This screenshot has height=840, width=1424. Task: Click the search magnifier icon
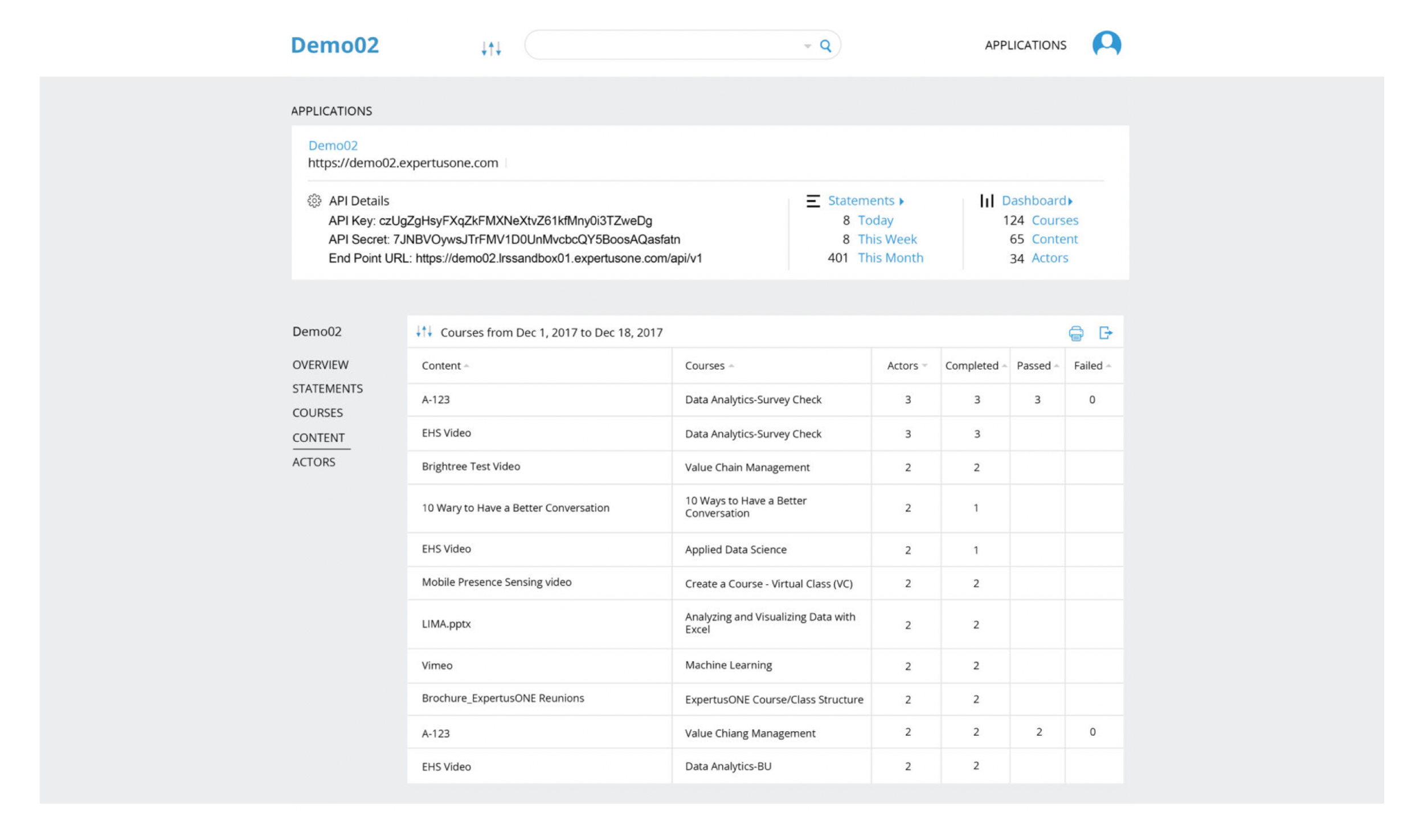point(825,46)
